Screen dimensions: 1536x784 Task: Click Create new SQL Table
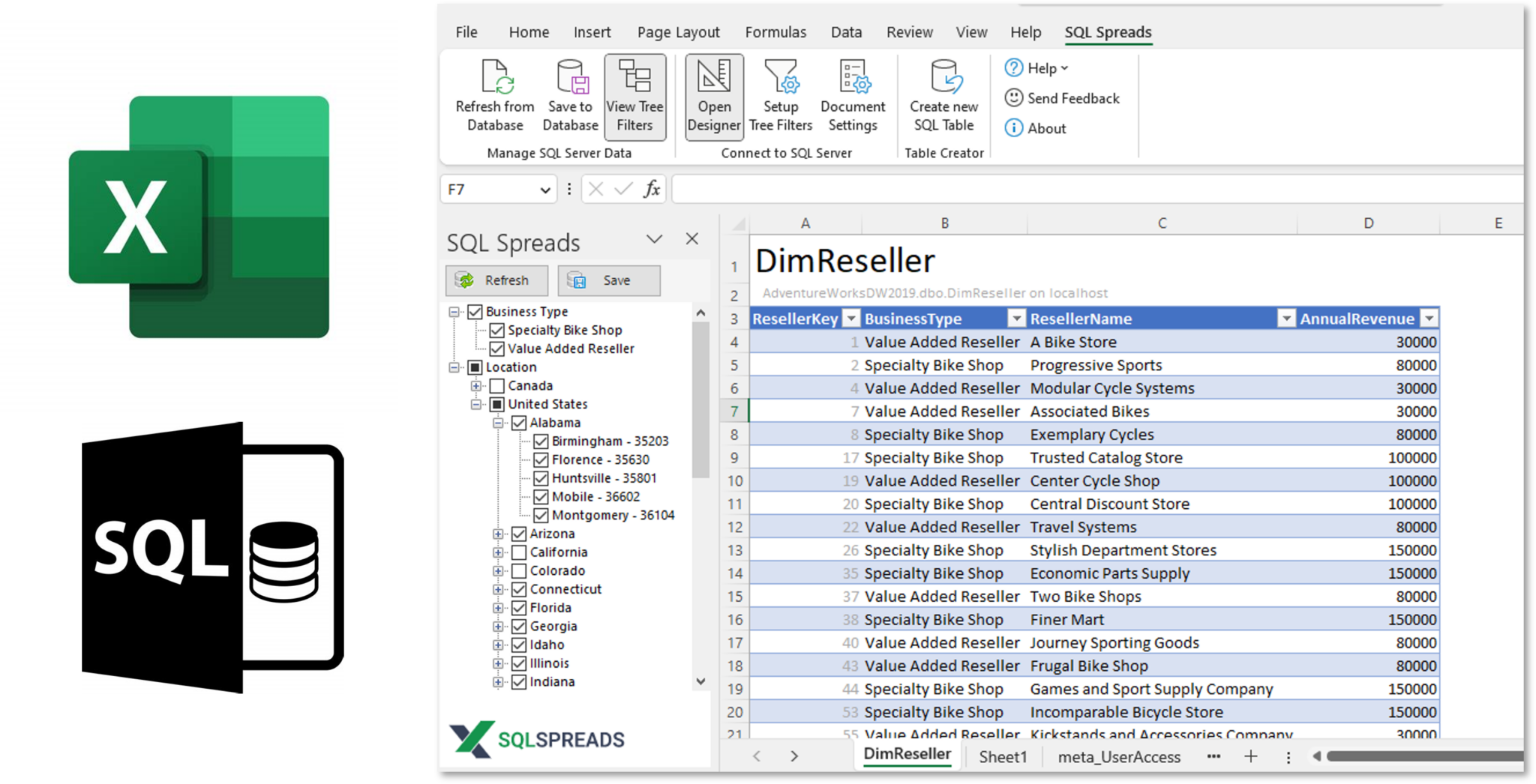(943, 96)
